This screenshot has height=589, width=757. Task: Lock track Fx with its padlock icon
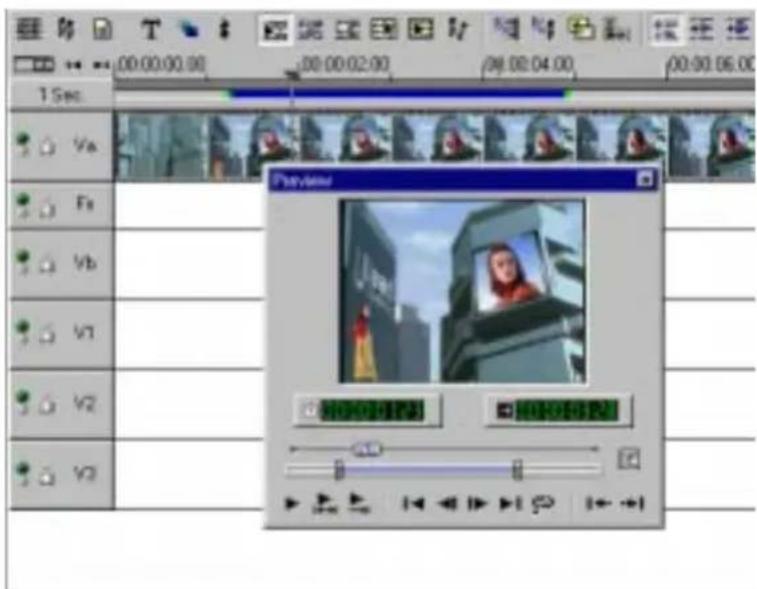pyautogui.click(x=47, y=208)
